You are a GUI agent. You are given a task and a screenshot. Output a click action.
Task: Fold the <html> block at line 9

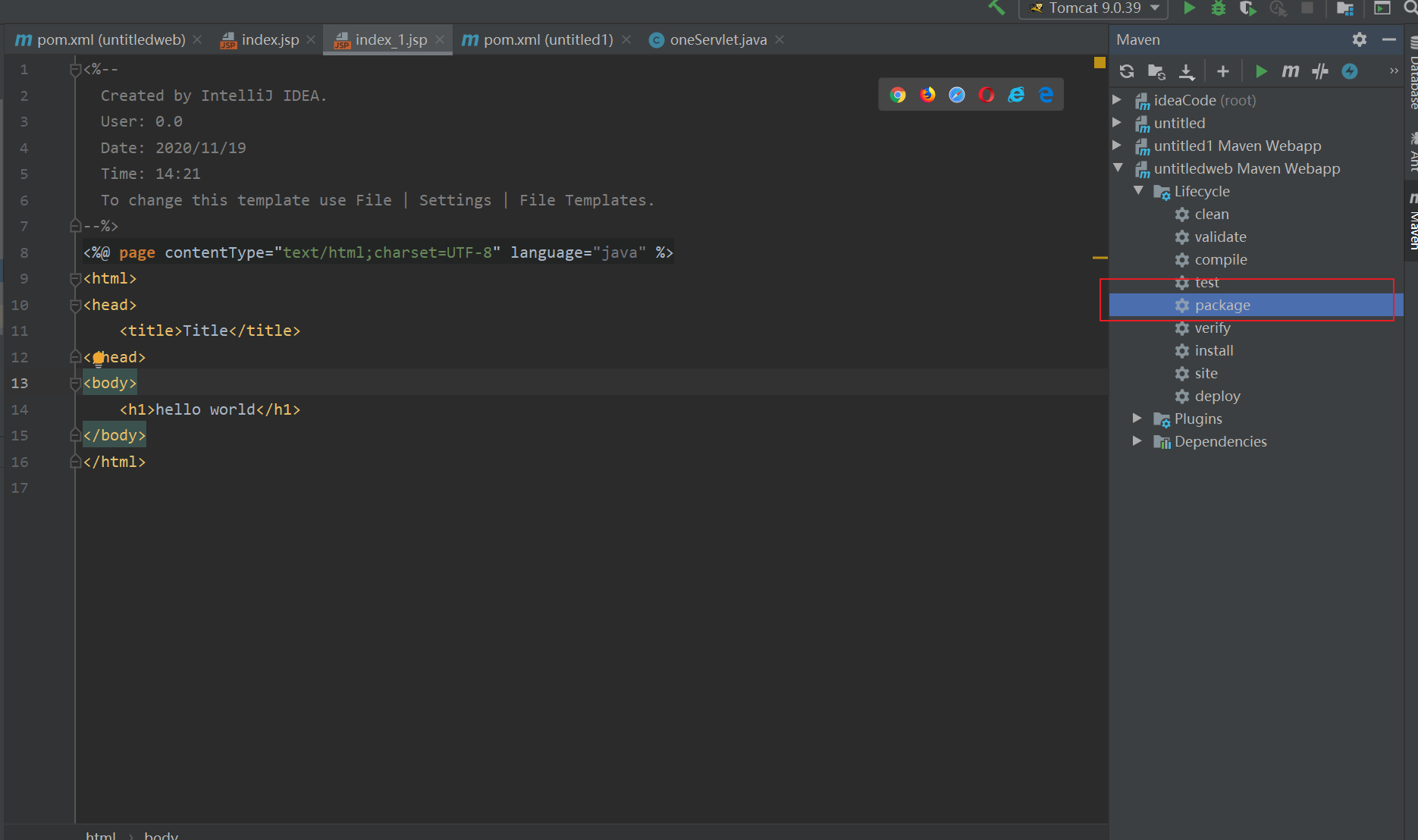(x=75, y=279)
